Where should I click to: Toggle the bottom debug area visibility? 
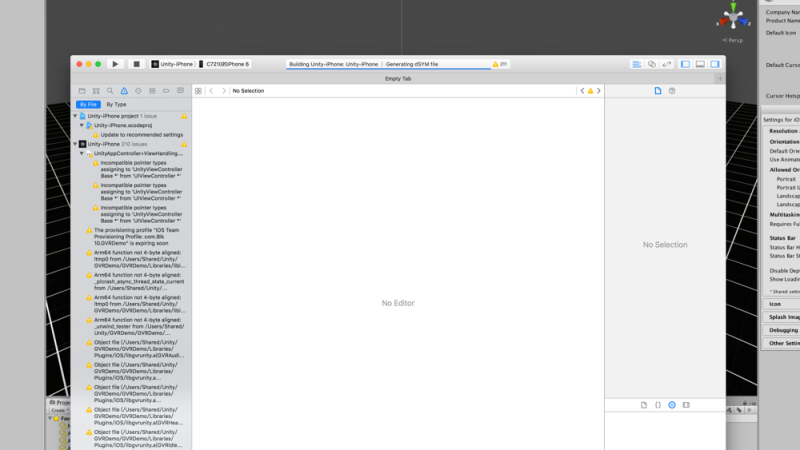(x=700, y=64)
